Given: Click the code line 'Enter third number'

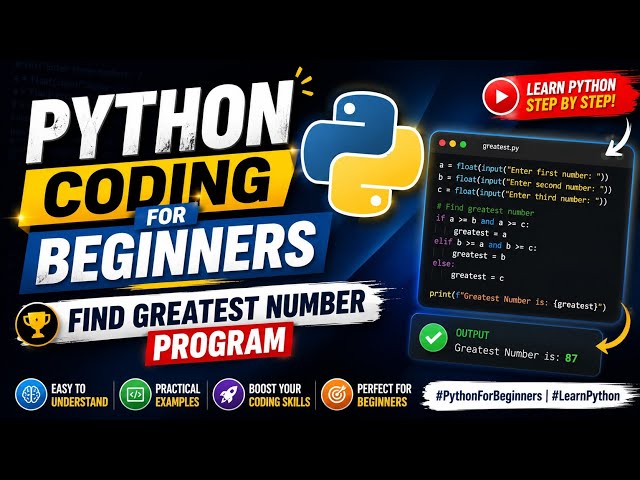Looking at the screenshot, I should click(521, 195).
